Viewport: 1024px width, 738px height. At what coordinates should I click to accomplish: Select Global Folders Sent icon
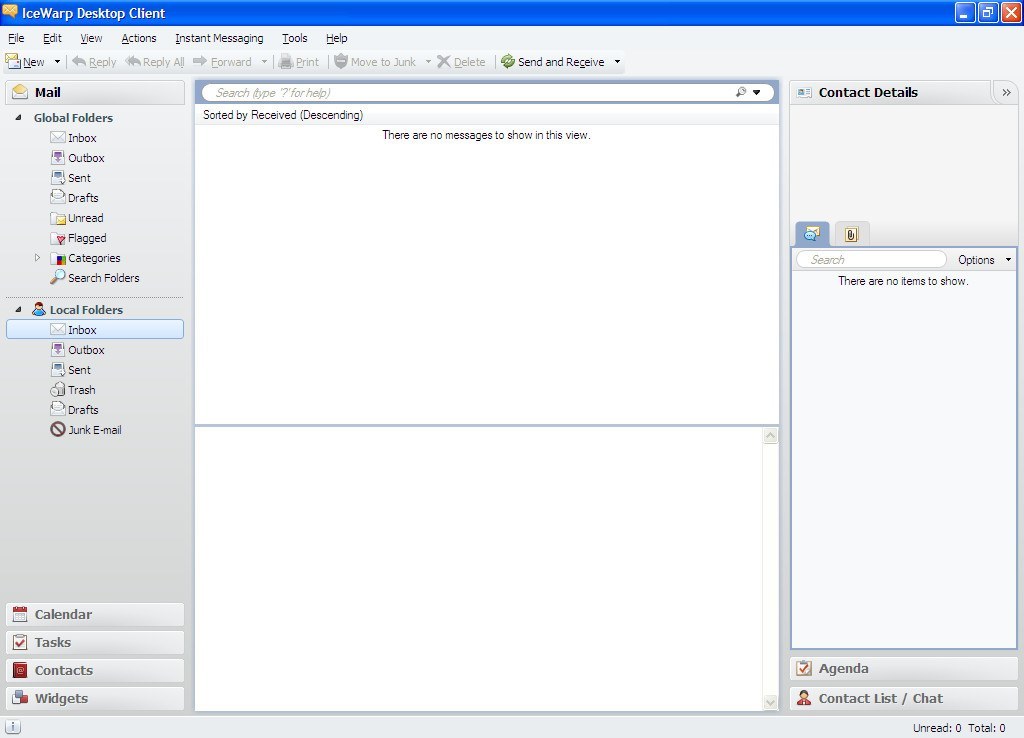(57, 177)
